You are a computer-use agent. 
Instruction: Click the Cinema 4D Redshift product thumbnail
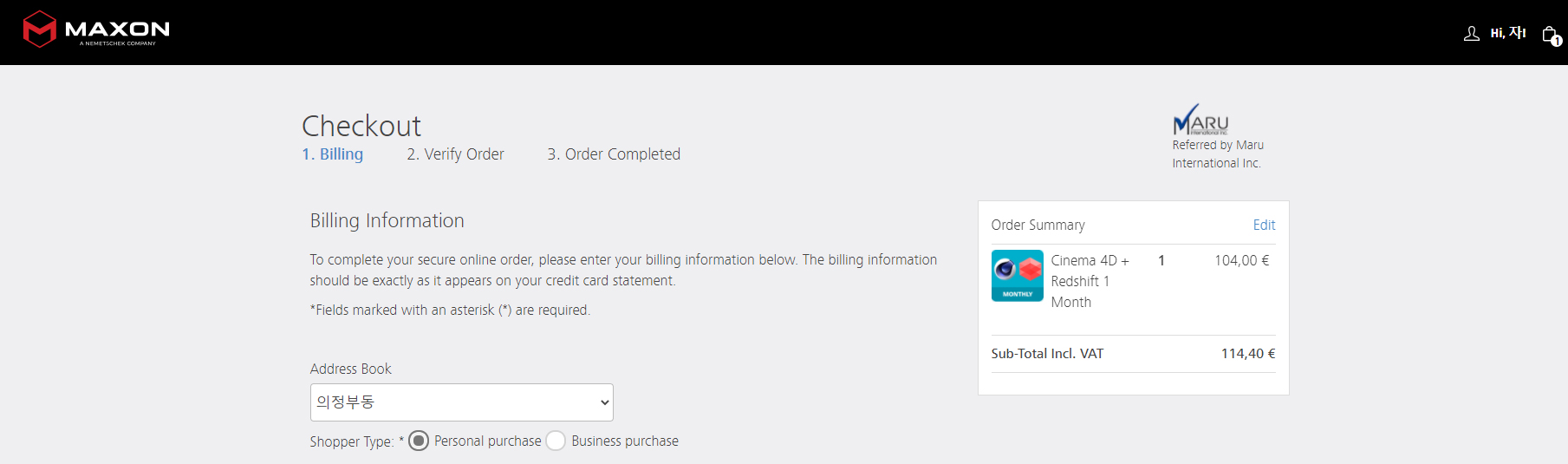coord(1017,276)
